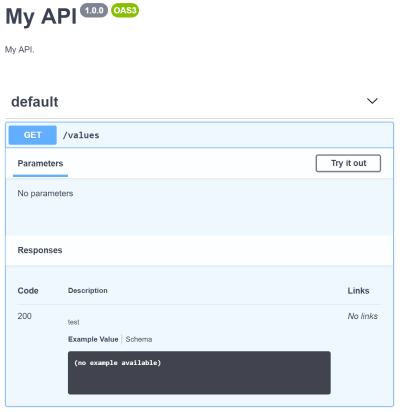Collapse the default section chevron

372,101
